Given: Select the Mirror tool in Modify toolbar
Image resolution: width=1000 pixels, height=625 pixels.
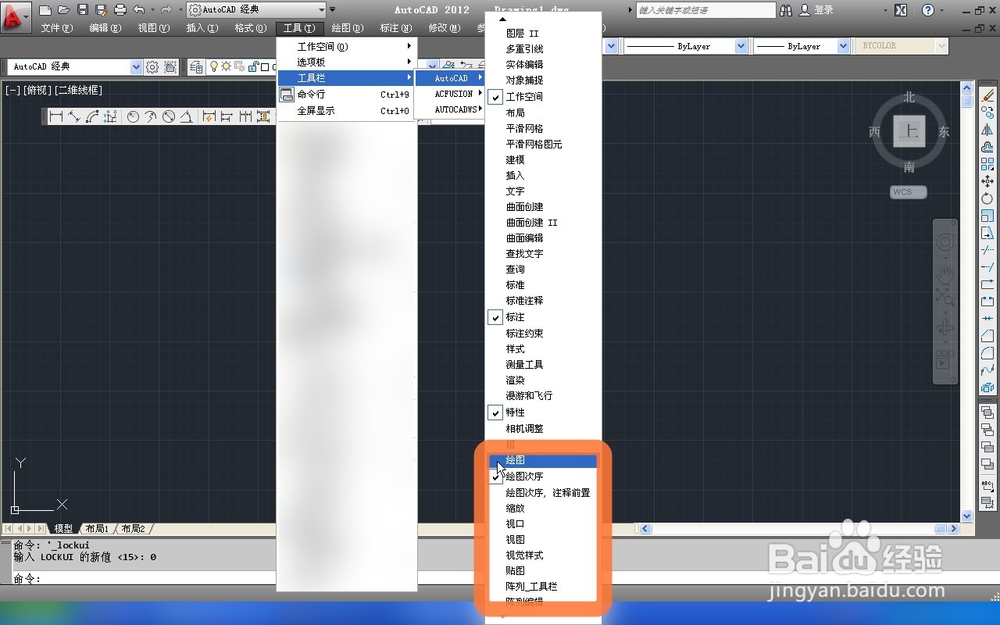Looking at the screenshot, I should [987, 130].
